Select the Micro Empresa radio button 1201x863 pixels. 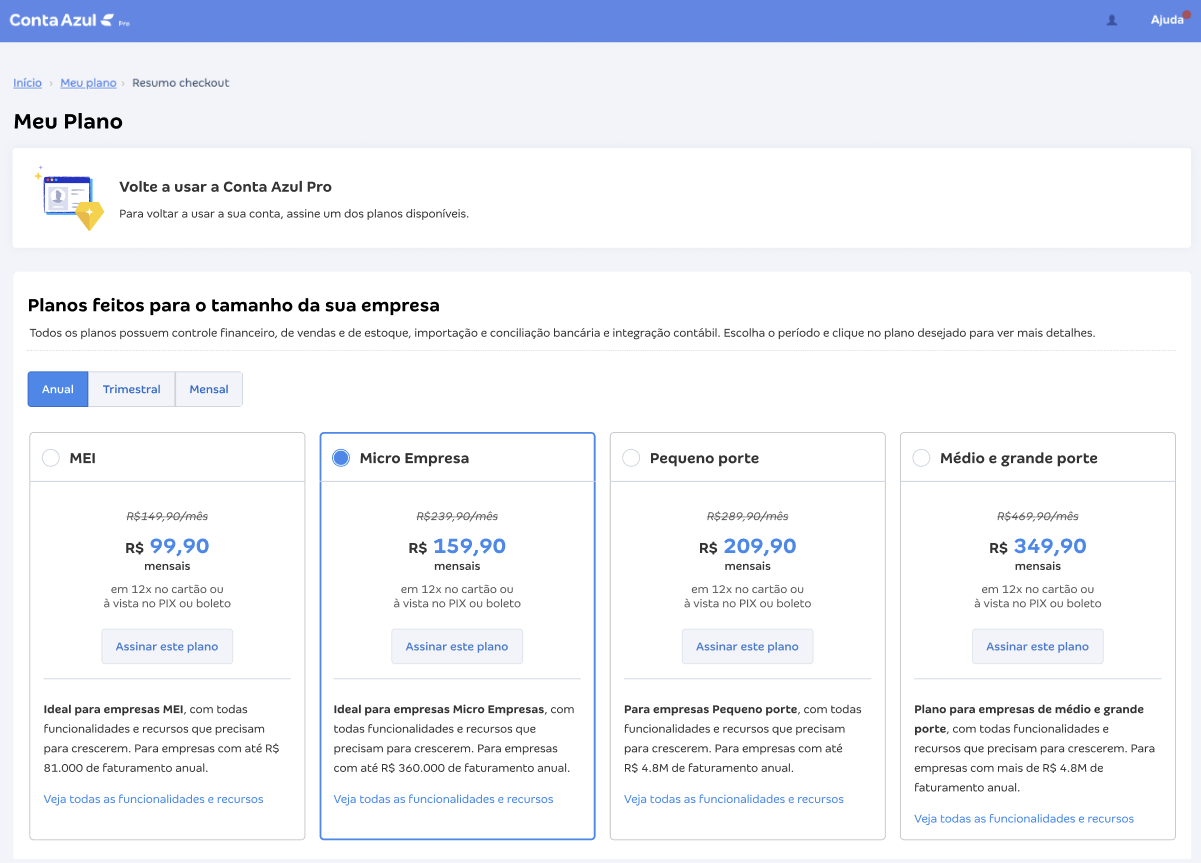pos(341,458)
